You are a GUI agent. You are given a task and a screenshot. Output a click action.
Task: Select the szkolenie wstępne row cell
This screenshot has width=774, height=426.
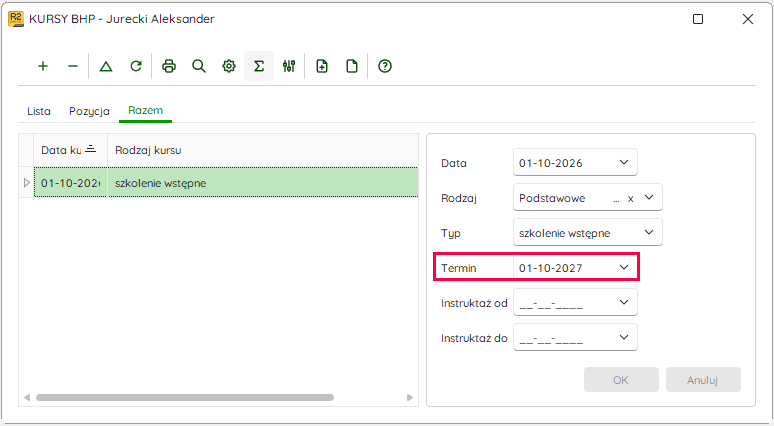(x=263, y=183)
